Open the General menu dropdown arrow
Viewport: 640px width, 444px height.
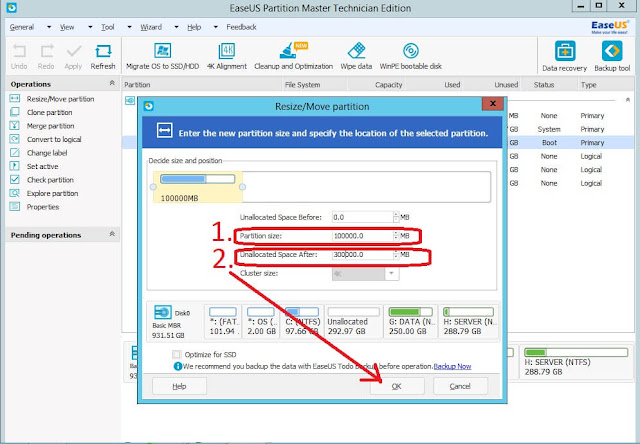click(49, 27)
